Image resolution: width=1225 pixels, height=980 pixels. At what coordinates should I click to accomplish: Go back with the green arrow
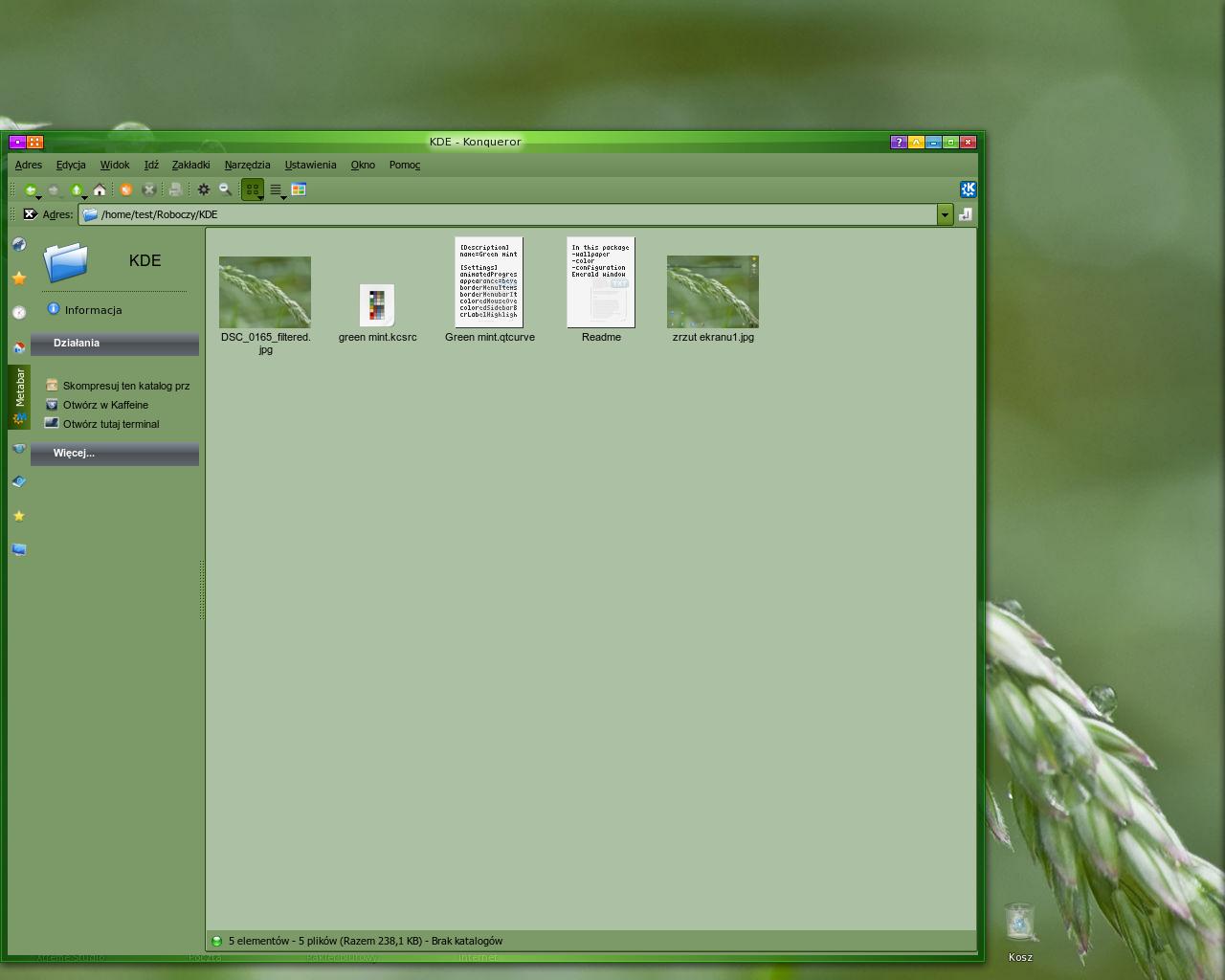[30, 189]
